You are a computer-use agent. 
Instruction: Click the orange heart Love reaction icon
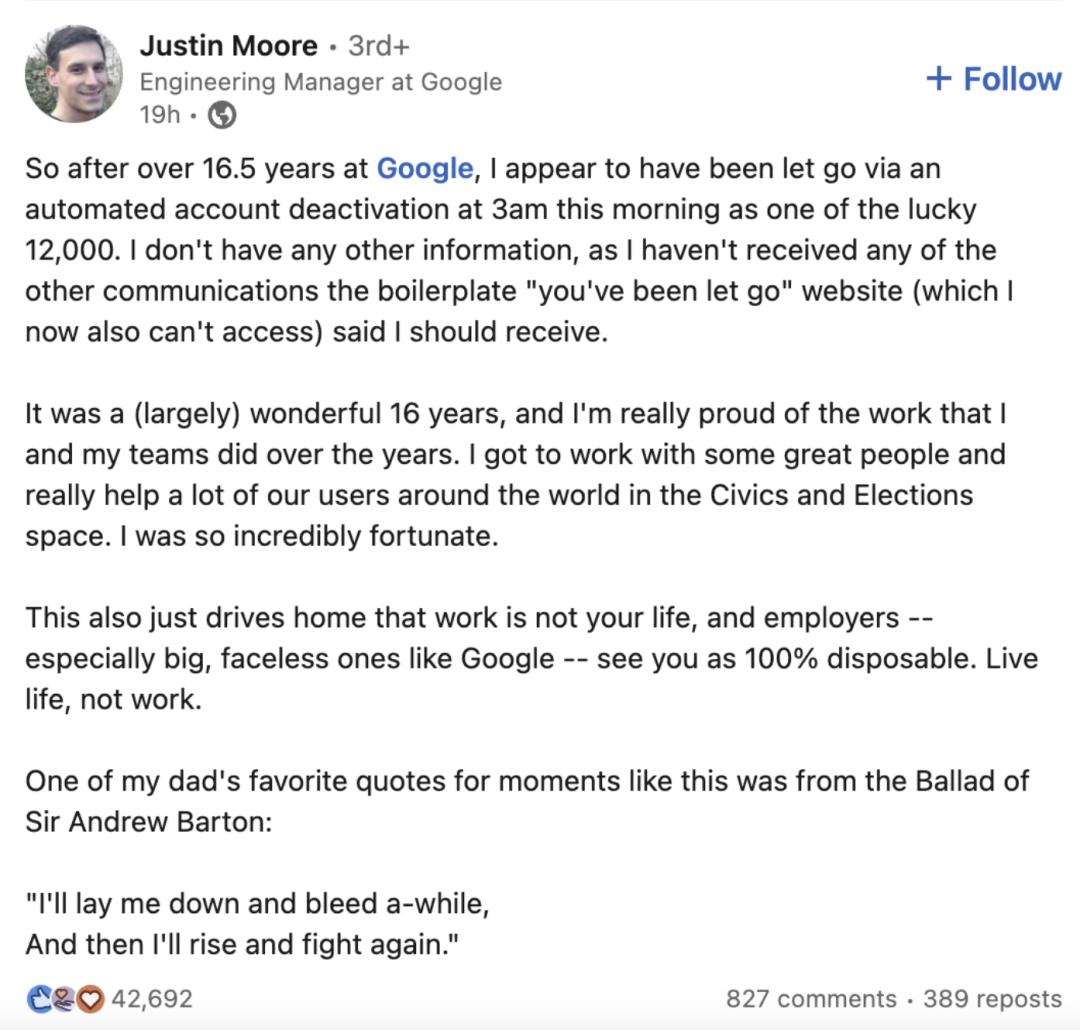91,998
